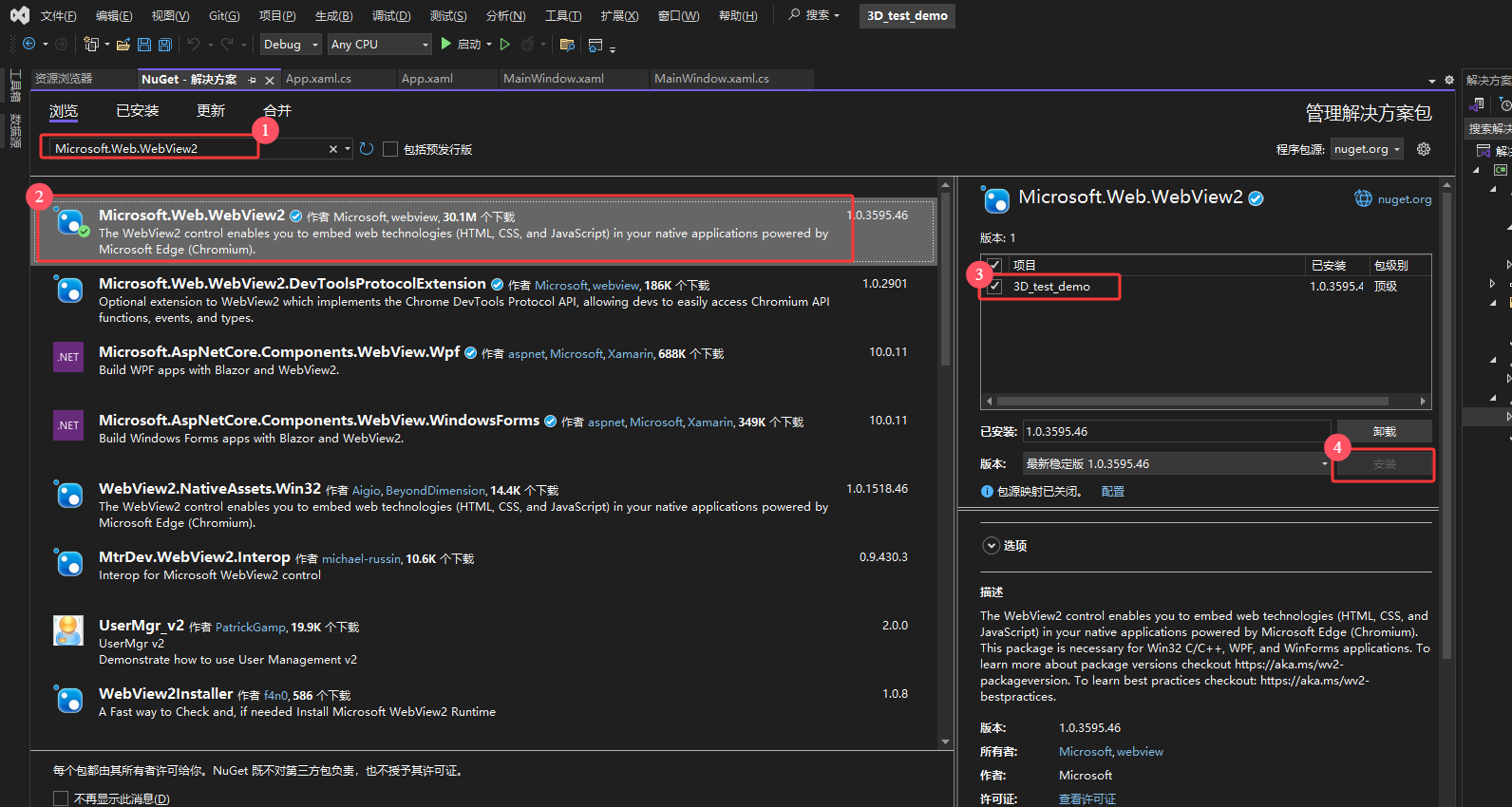Open the Any CPU platform dropdown

[380, 45]
